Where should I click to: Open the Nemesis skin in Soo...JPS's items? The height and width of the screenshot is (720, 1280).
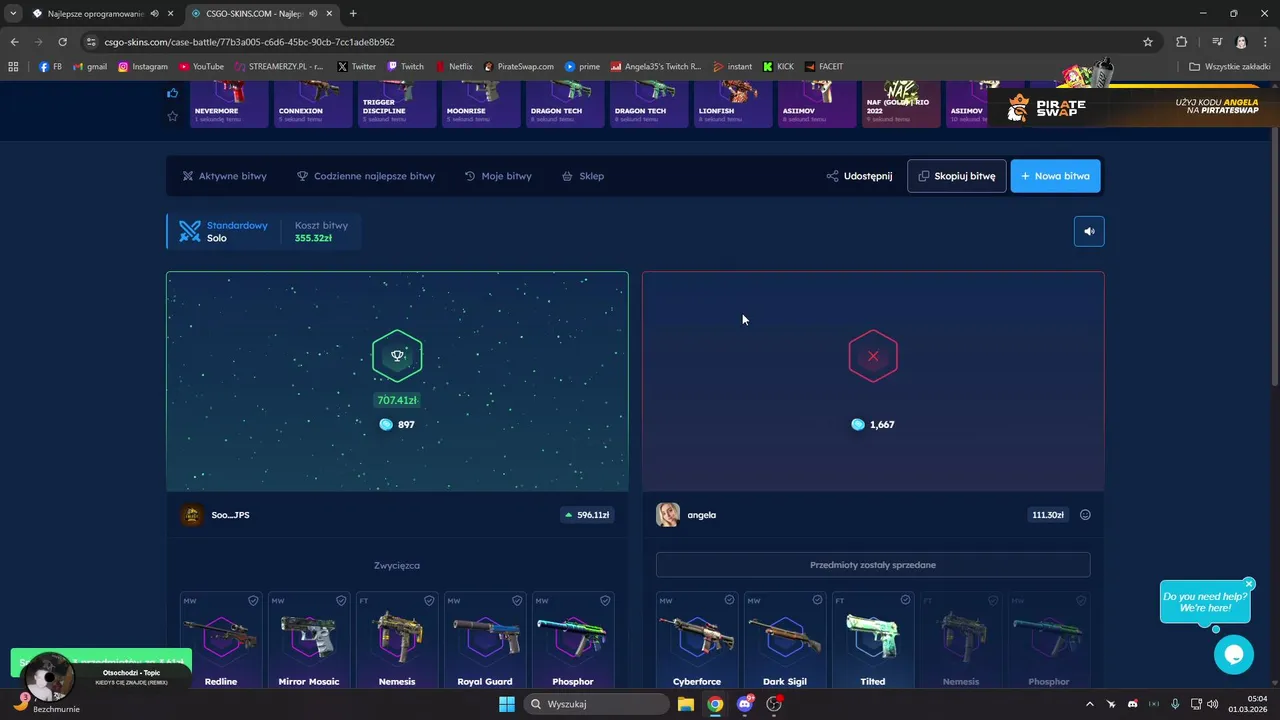point(397,640)
